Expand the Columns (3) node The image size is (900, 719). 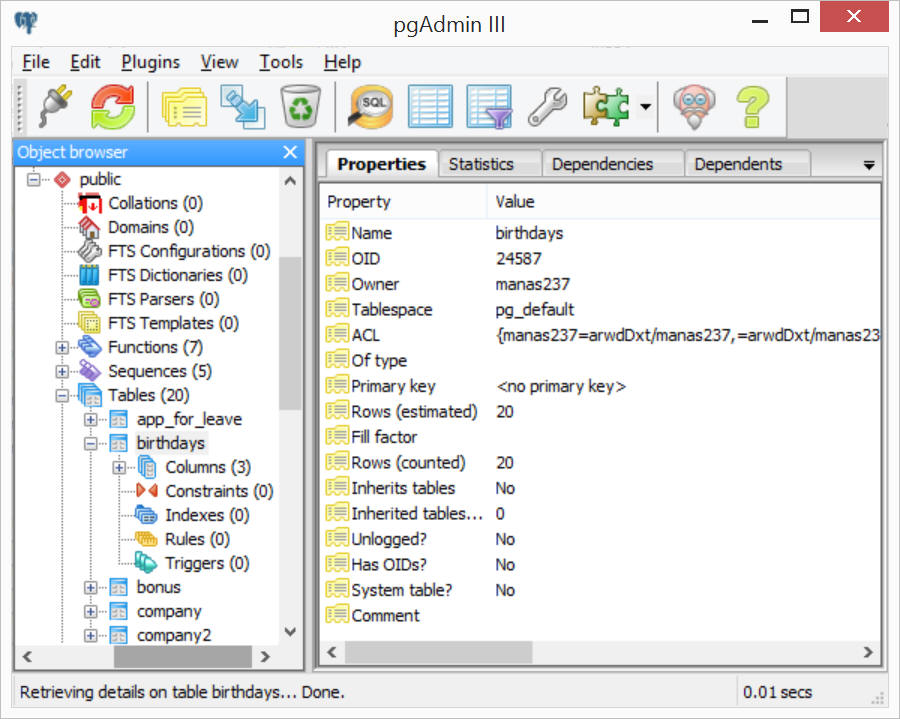119,468
